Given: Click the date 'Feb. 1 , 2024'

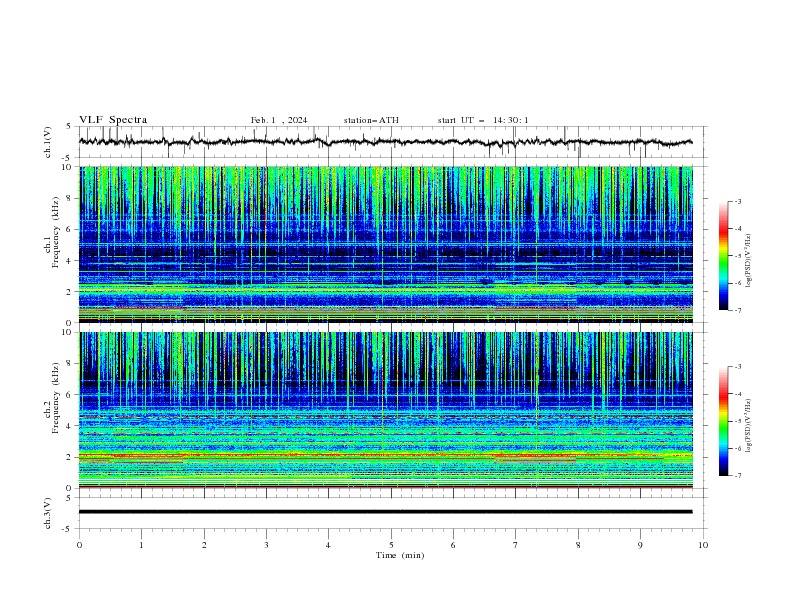Looking at the screenshot, I should [x=279, y=120].
